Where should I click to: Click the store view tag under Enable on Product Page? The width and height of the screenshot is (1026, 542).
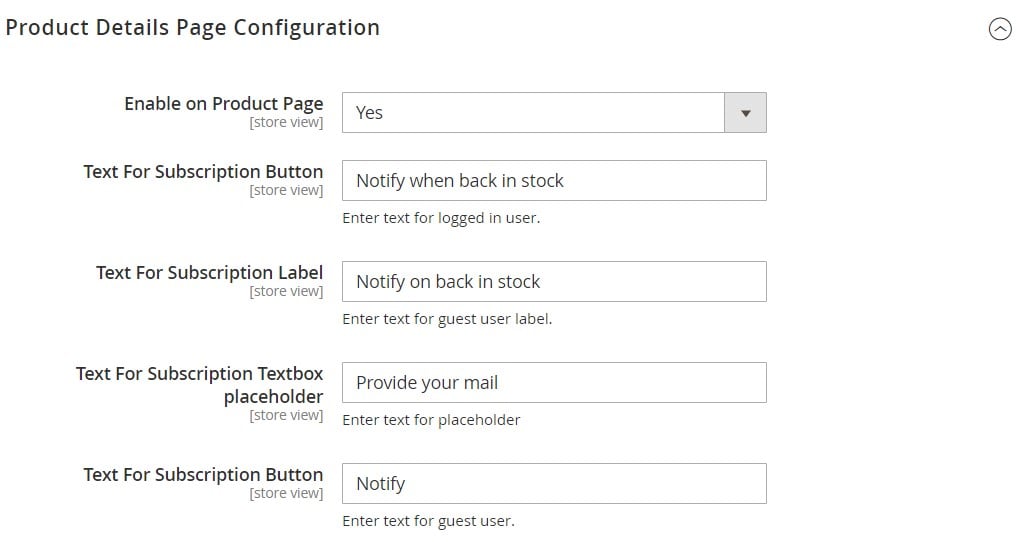pos(286,122)
